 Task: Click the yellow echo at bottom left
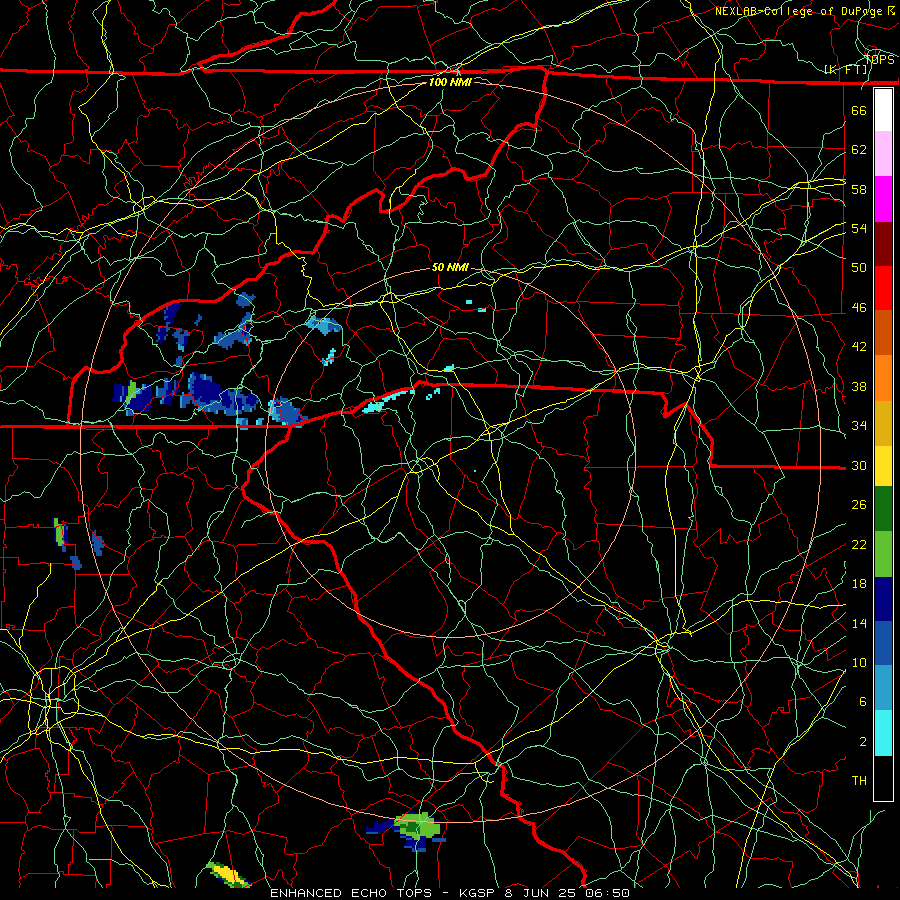pyautogui.click(x=228, y=874)
